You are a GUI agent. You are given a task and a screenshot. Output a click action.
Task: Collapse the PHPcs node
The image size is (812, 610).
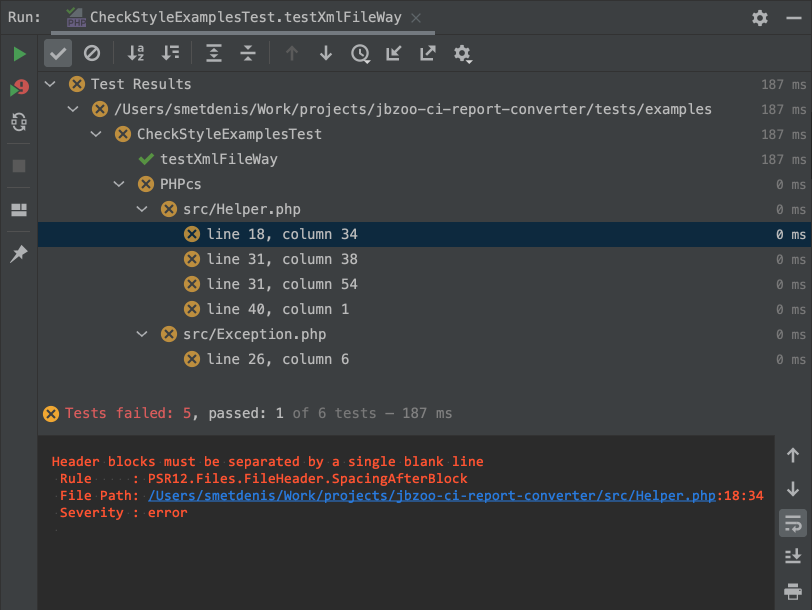[x=119, y=184]
